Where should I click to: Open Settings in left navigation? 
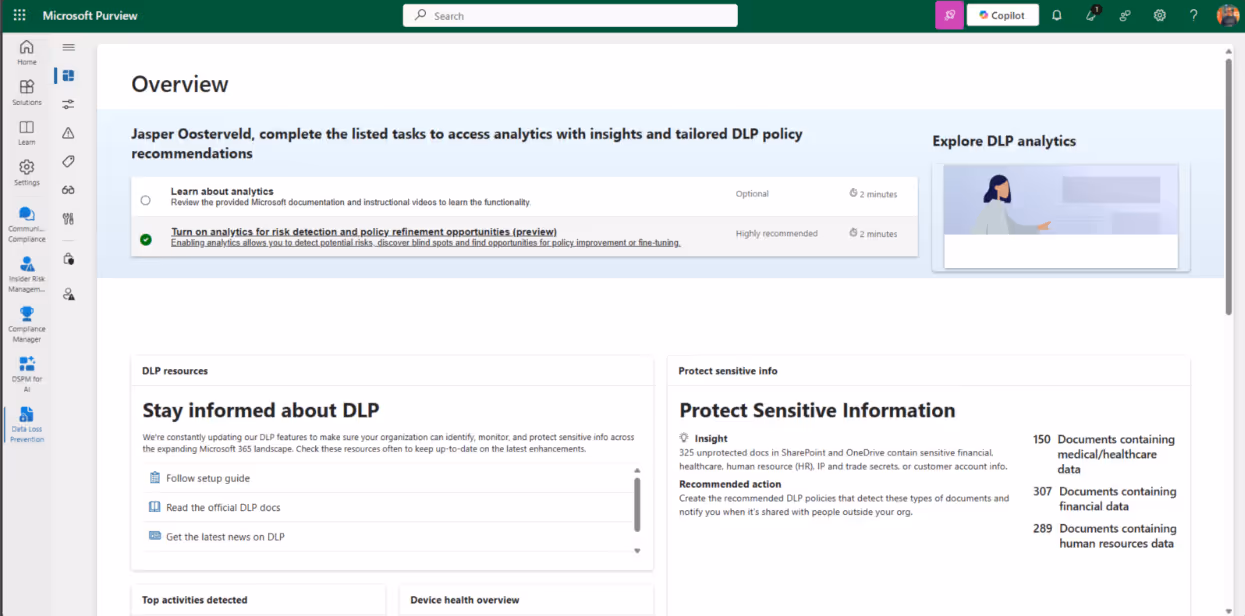click(27, 172)
